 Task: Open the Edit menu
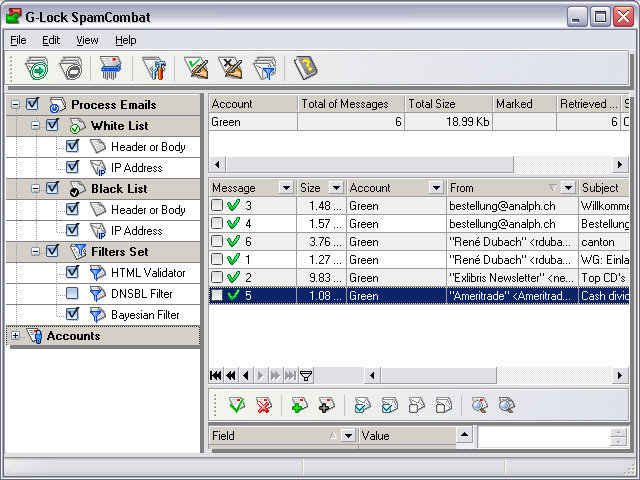[x=51, y=40]
